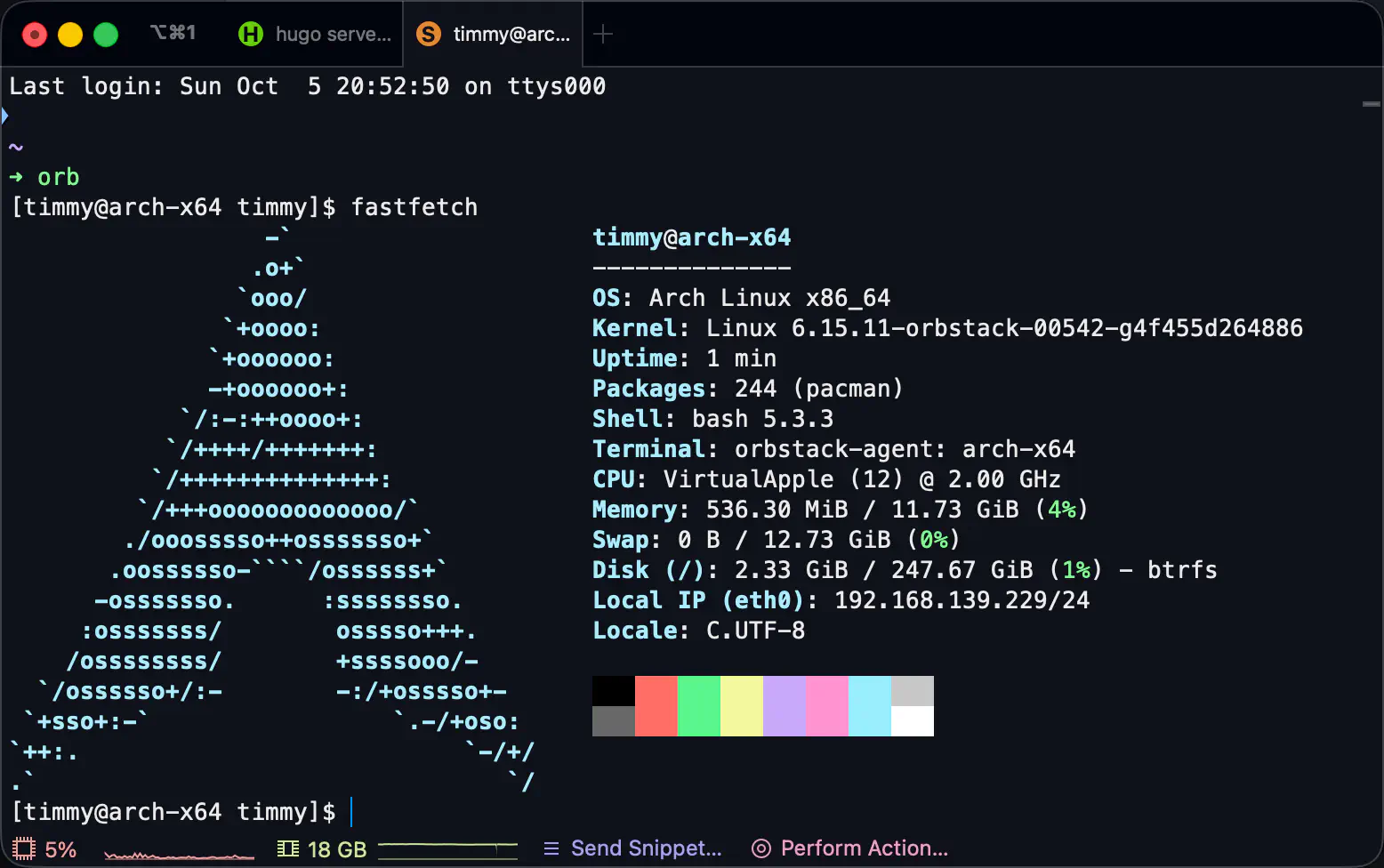Open the Send Snippet... menu
Viewport: 1384px width, 868px height.
[x=646, y=848]
